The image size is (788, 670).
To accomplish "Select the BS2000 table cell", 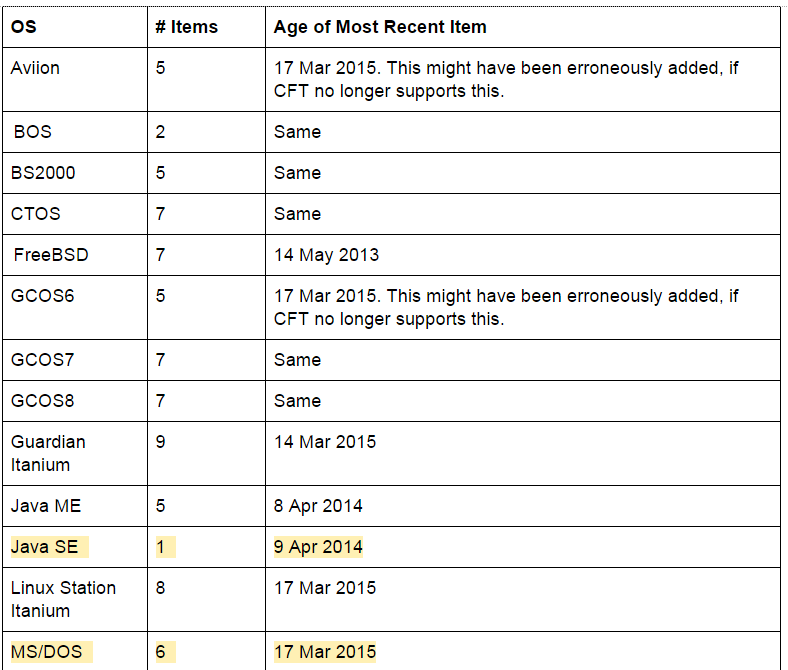I will (43, 173).
